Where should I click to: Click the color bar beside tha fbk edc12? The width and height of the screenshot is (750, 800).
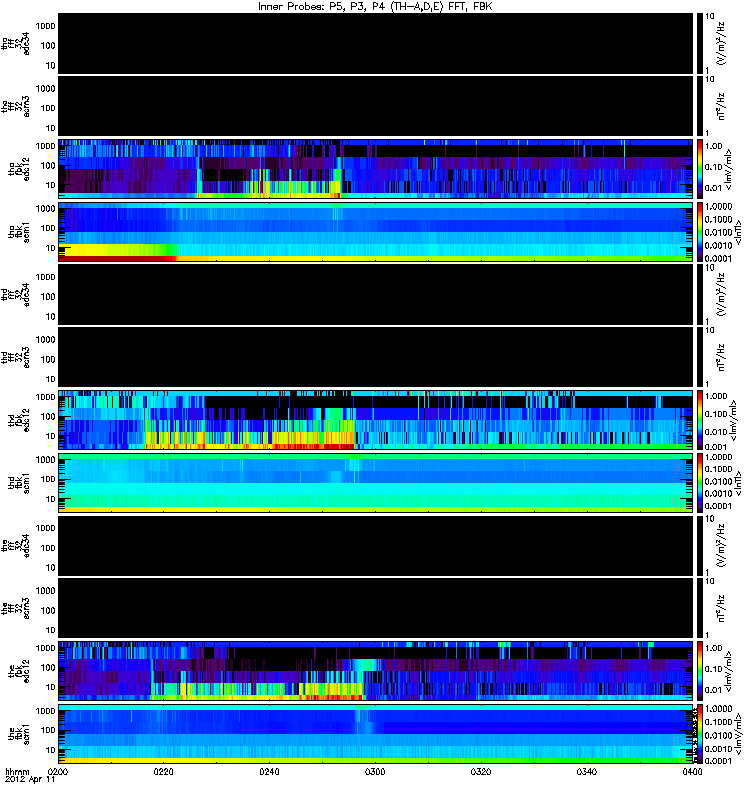pyautogui.click(x=699, y=169)
